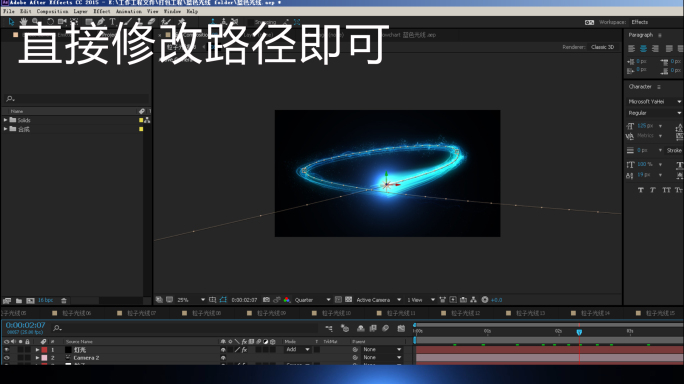Click the 16 bpc color depth button
The width and height of the screenshot is (684, 384).
tap(45, 300)
